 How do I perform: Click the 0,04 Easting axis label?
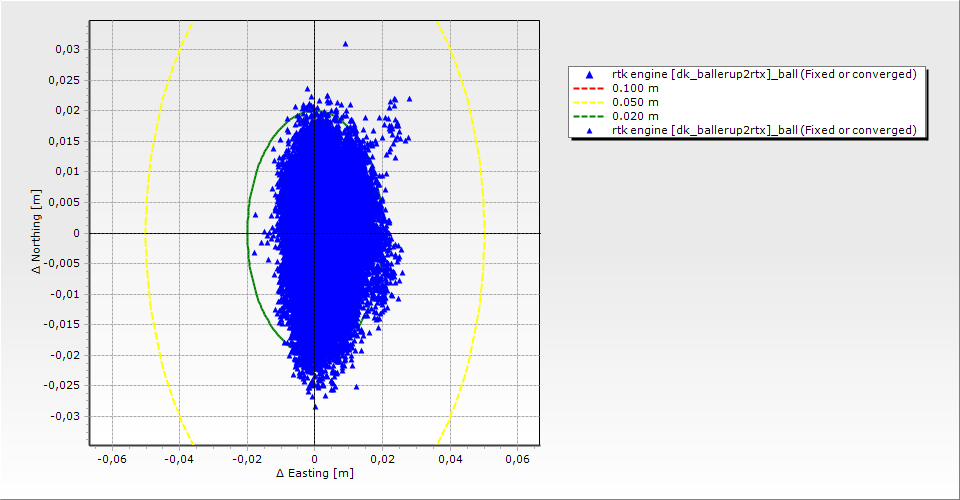[x=450, y=459]
